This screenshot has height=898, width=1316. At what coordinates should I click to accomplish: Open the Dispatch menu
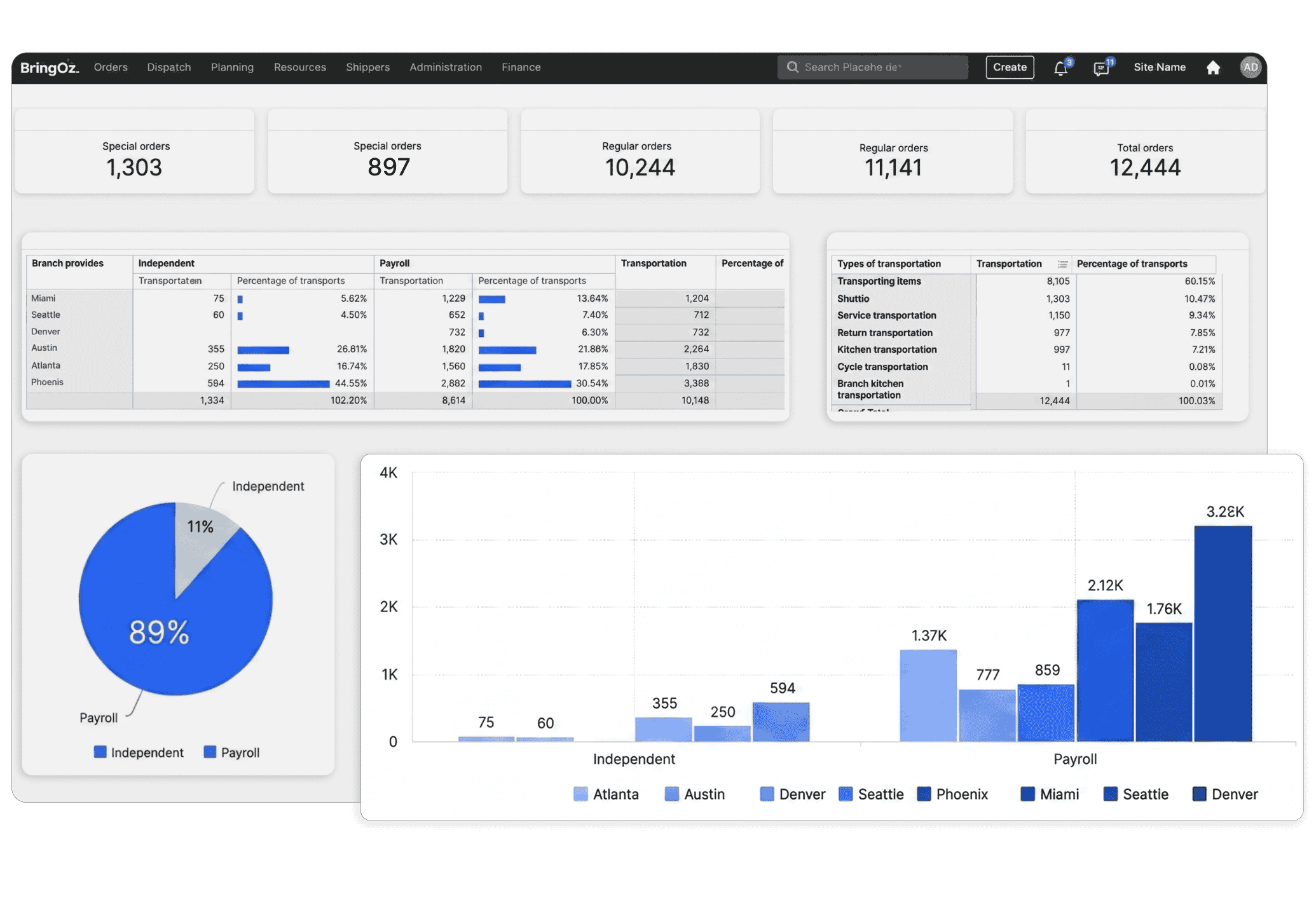coord(169,67)
